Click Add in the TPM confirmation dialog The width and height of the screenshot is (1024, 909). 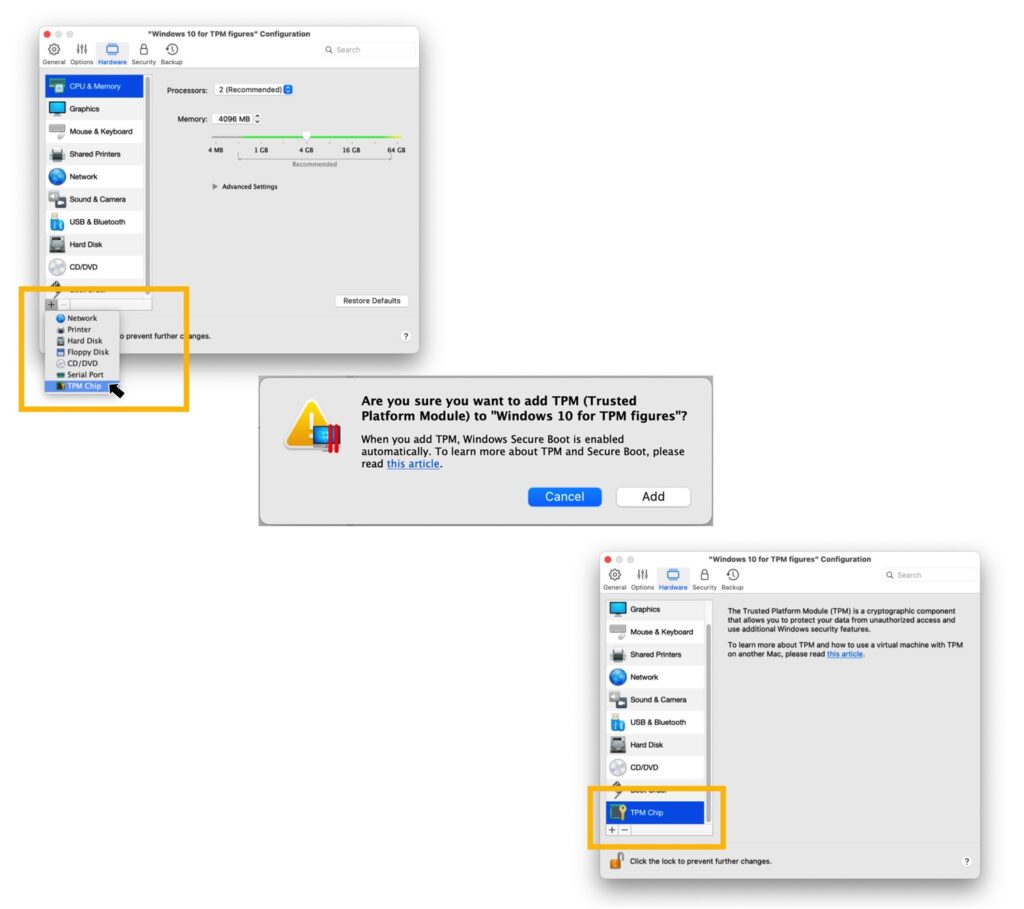tap(653, 497)
